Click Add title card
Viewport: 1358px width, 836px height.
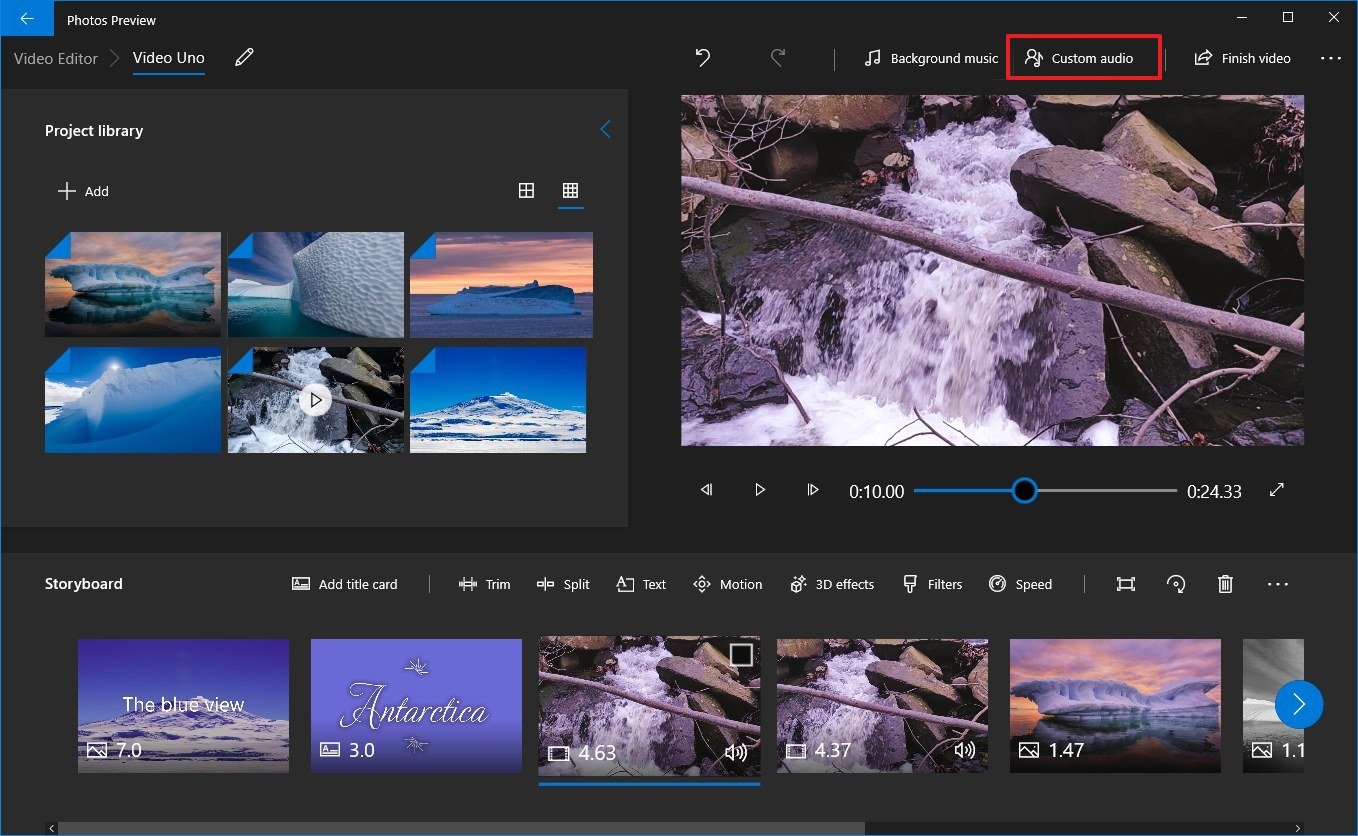pyautogui.click(x=345, y=584)
